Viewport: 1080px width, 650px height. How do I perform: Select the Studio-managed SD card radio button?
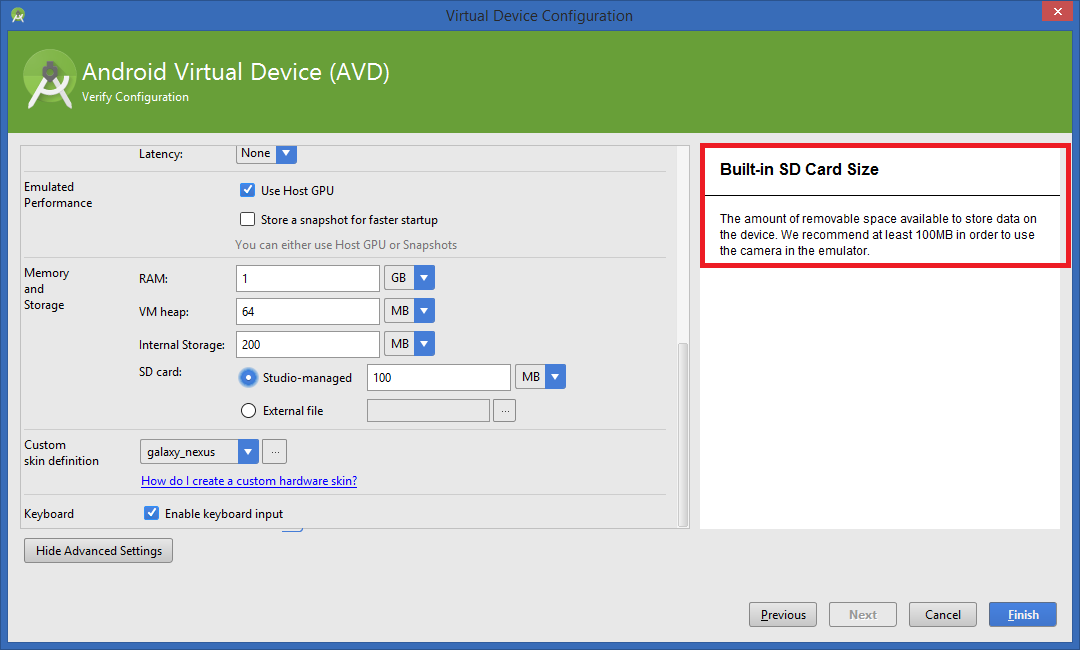click(x=248, y=377)
